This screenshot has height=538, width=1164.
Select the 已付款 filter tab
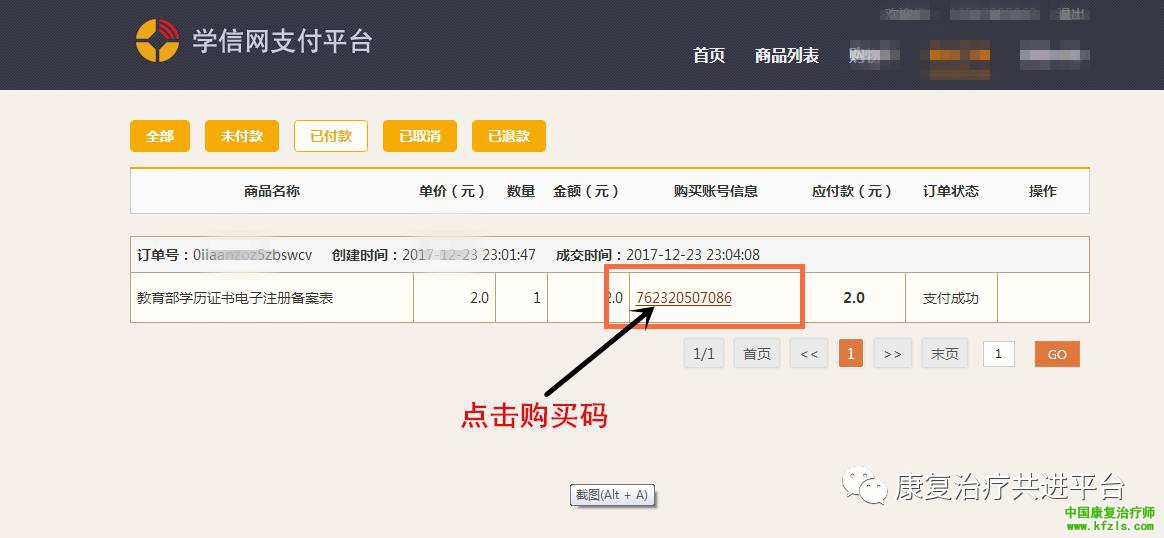330,136
